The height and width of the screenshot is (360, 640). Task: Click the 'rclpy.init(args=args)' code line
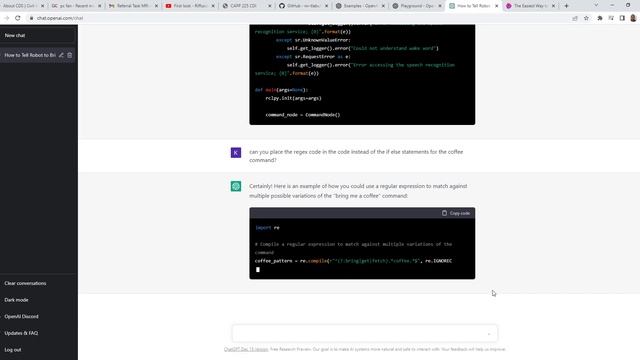(x=293, y=98)
